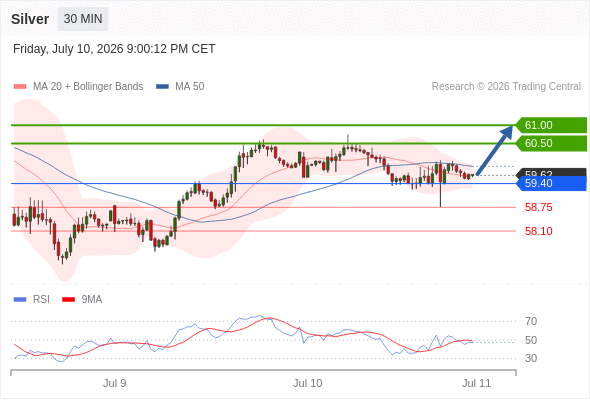Select the date line 'Friday, July 10, 2026 9:00:12 PM CET'
The height and width of the screenshot is (400, 590).
[x=114, y=49]
